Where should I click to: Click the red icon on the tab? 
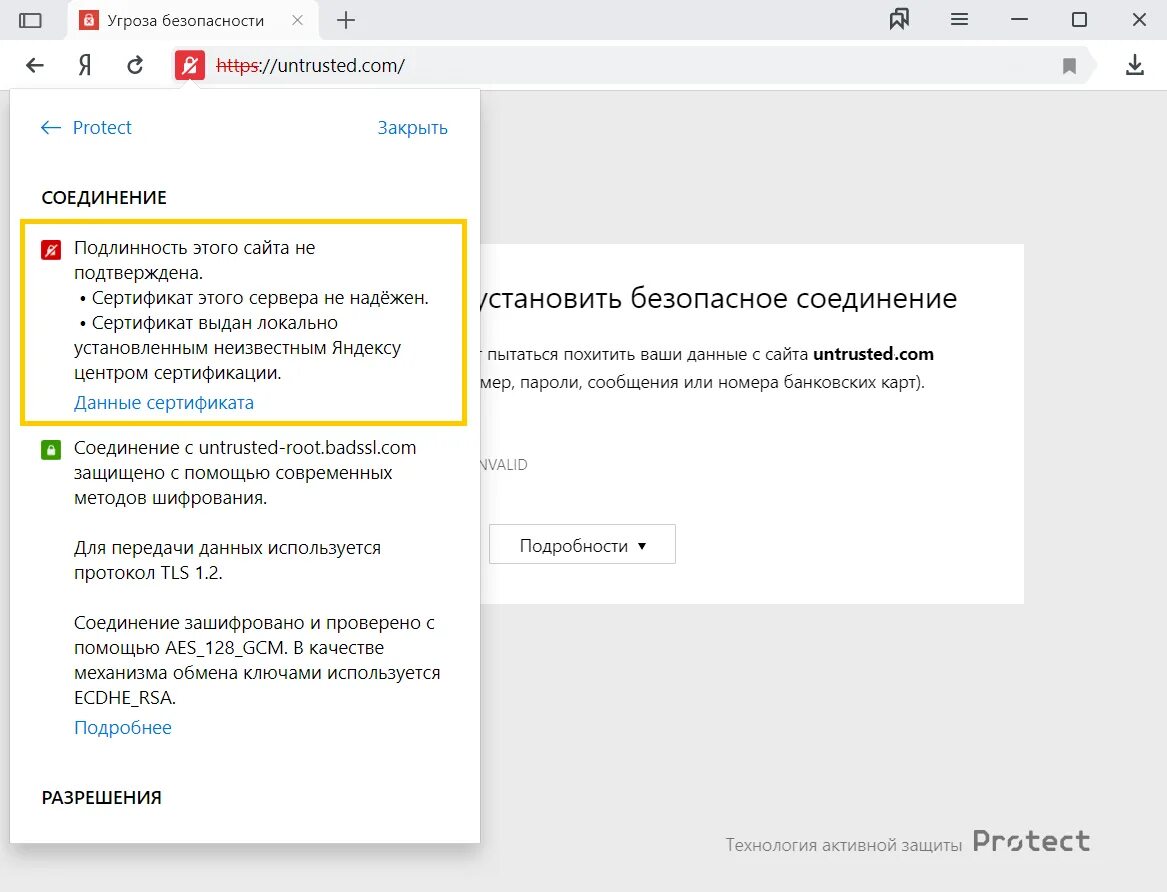pyautogui.click(x=89, y=20)
